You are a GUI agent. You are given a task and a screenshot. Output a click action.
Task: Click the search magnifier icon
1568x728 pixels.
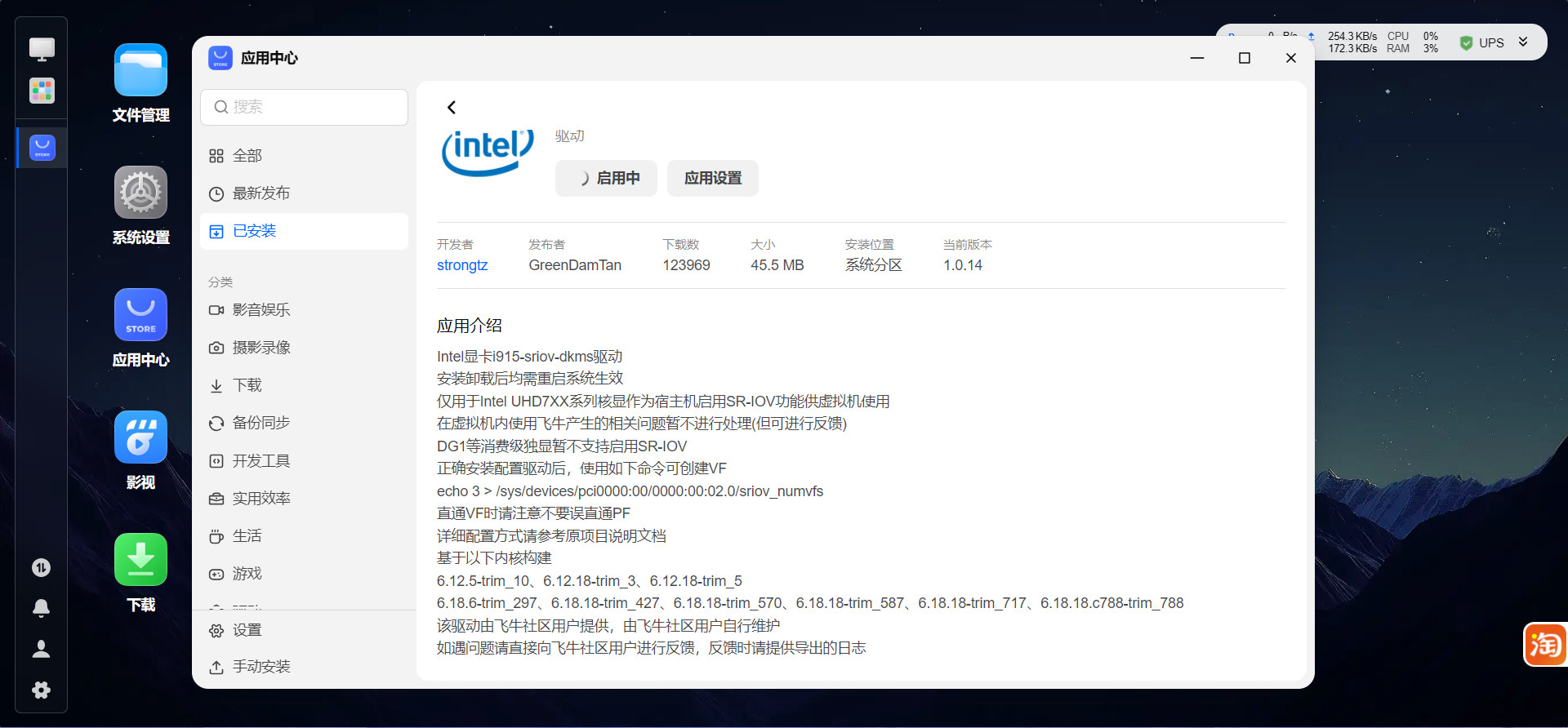[220, 107]
